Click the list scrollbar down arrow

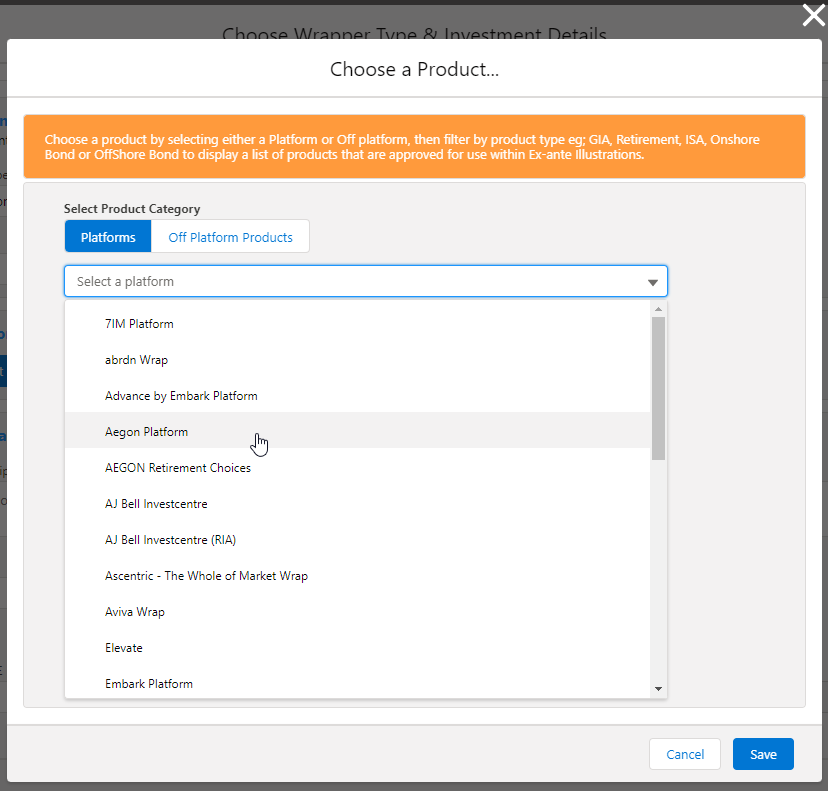(658, 688)
